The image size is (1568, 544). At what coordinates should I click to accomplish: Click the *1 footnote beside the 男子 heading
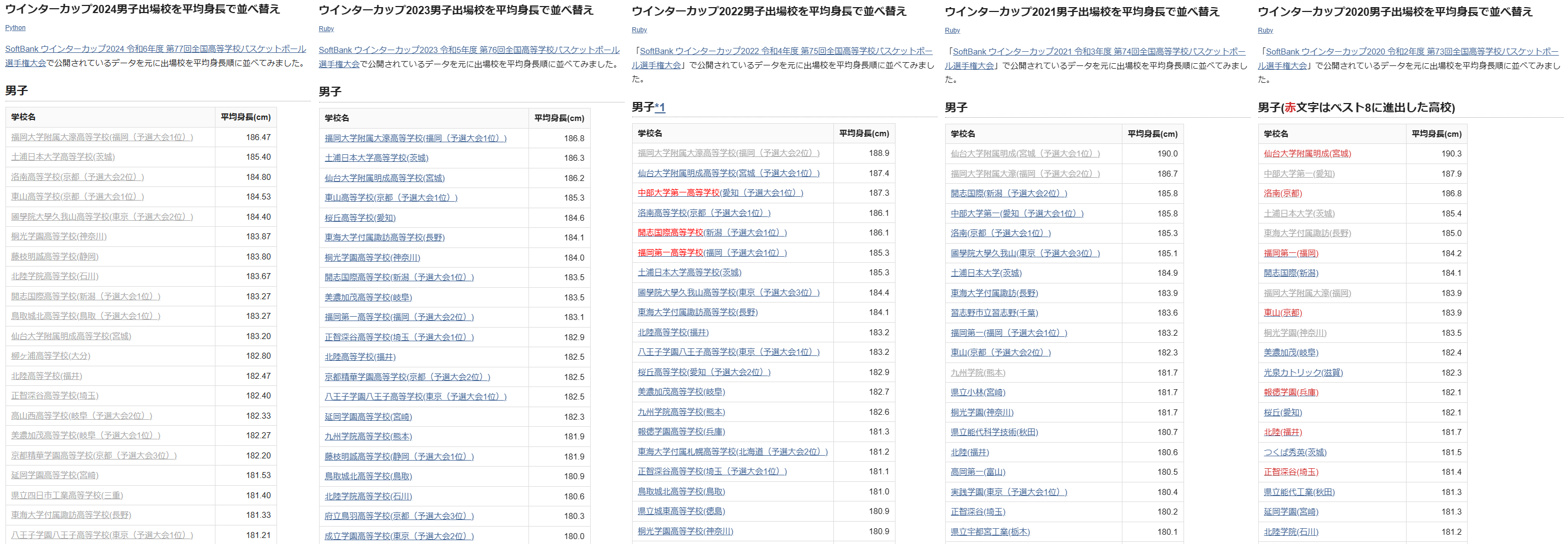(660, 108)
